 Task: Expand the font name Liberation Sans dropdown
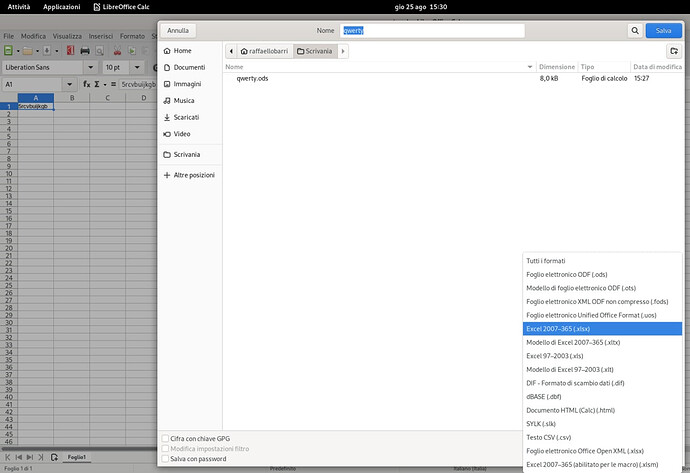(x=90, y=67)
